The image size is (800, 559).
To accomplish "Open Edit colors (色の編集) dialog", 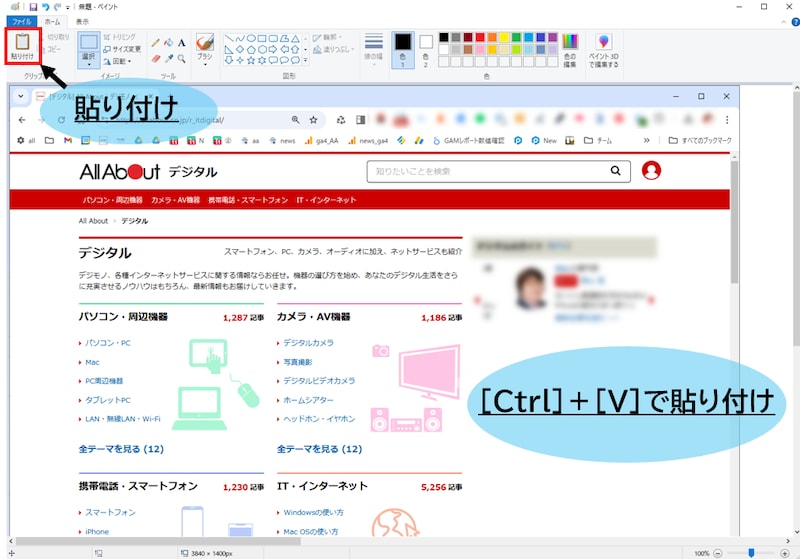I will click(570, 50).
